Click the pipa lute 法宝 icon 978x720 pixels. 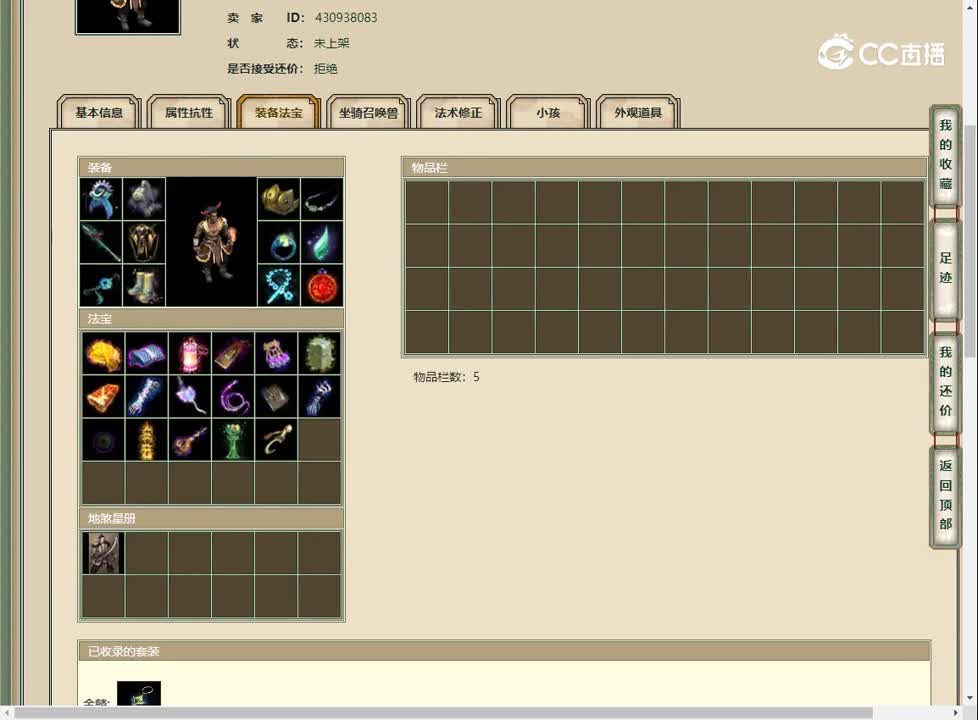tap(190, 440)
